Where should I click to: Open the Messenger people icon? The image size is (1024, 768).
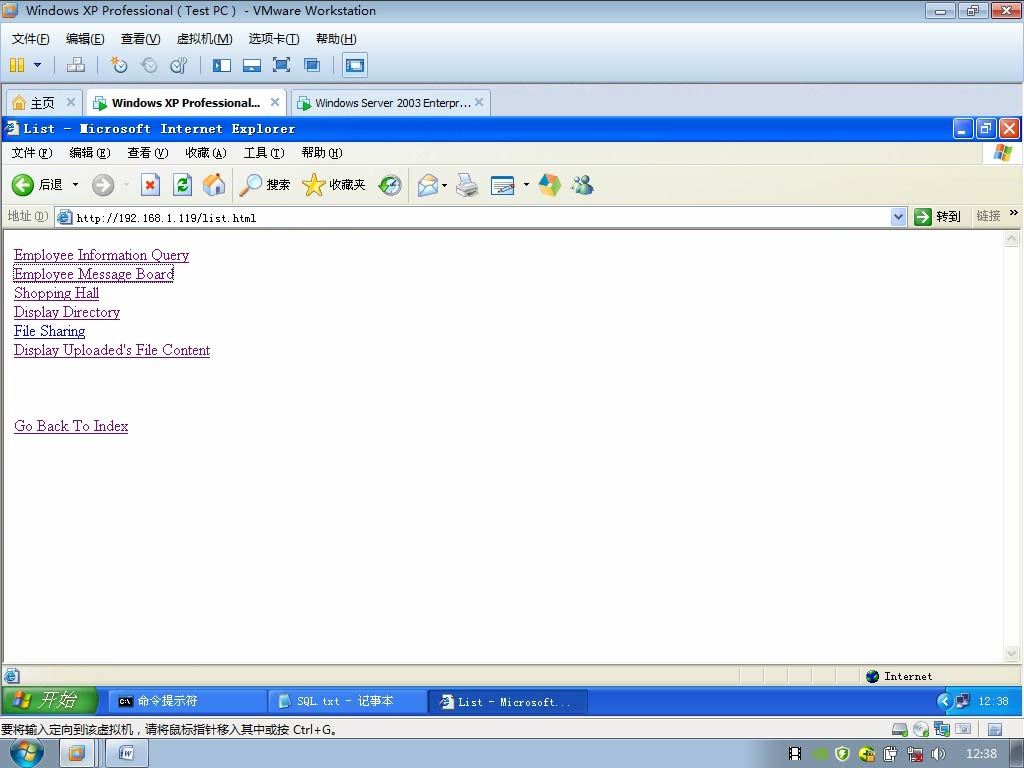click(x=582, y=185)
